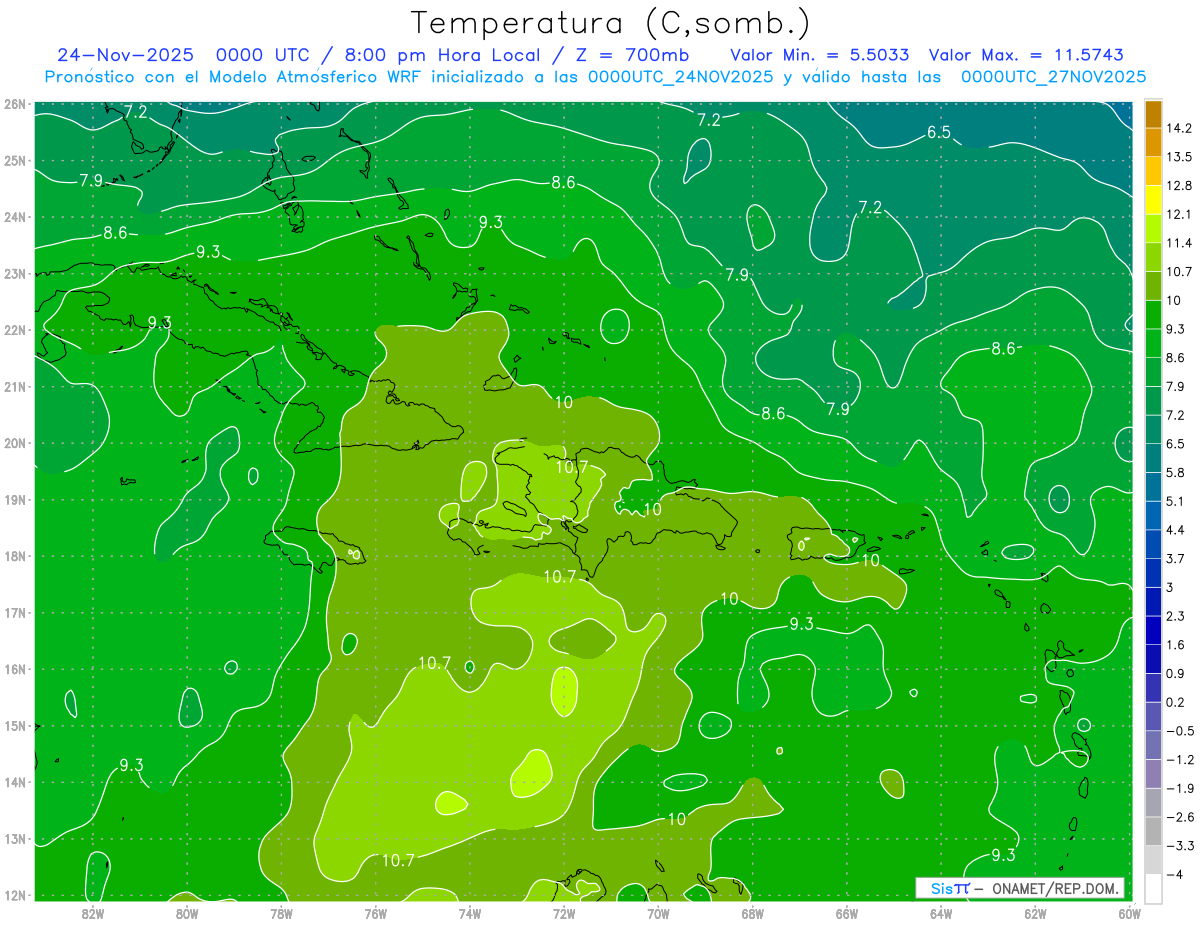Click the "14.2" color bar label
Image resolution: width=1200 pixels, height=927 pixels.
click(1181, 129)
